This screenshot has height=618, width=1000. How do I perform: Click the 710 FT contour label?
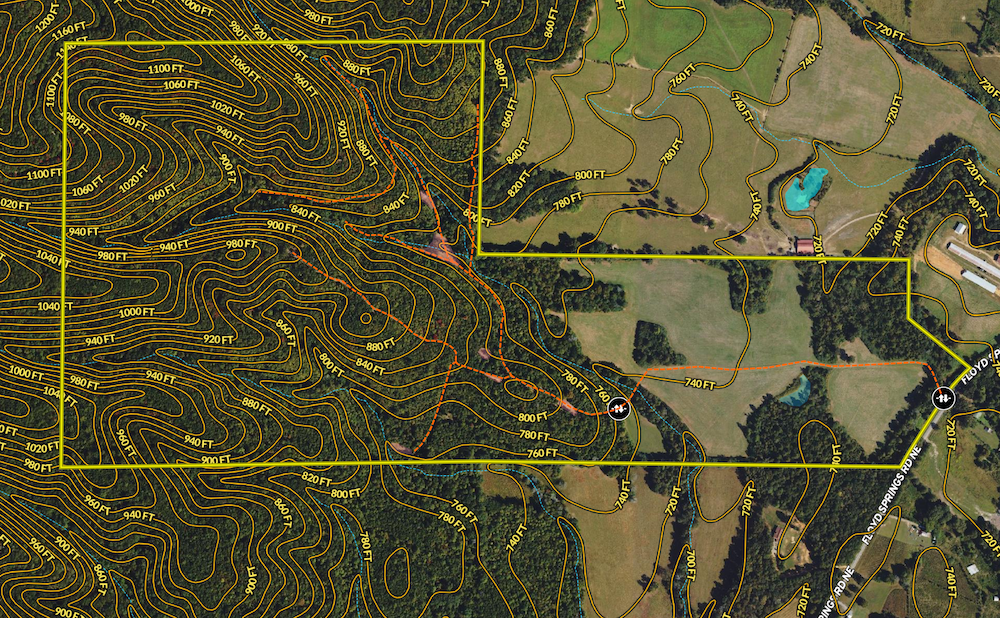pyautogui.click(x=834, y=454)
